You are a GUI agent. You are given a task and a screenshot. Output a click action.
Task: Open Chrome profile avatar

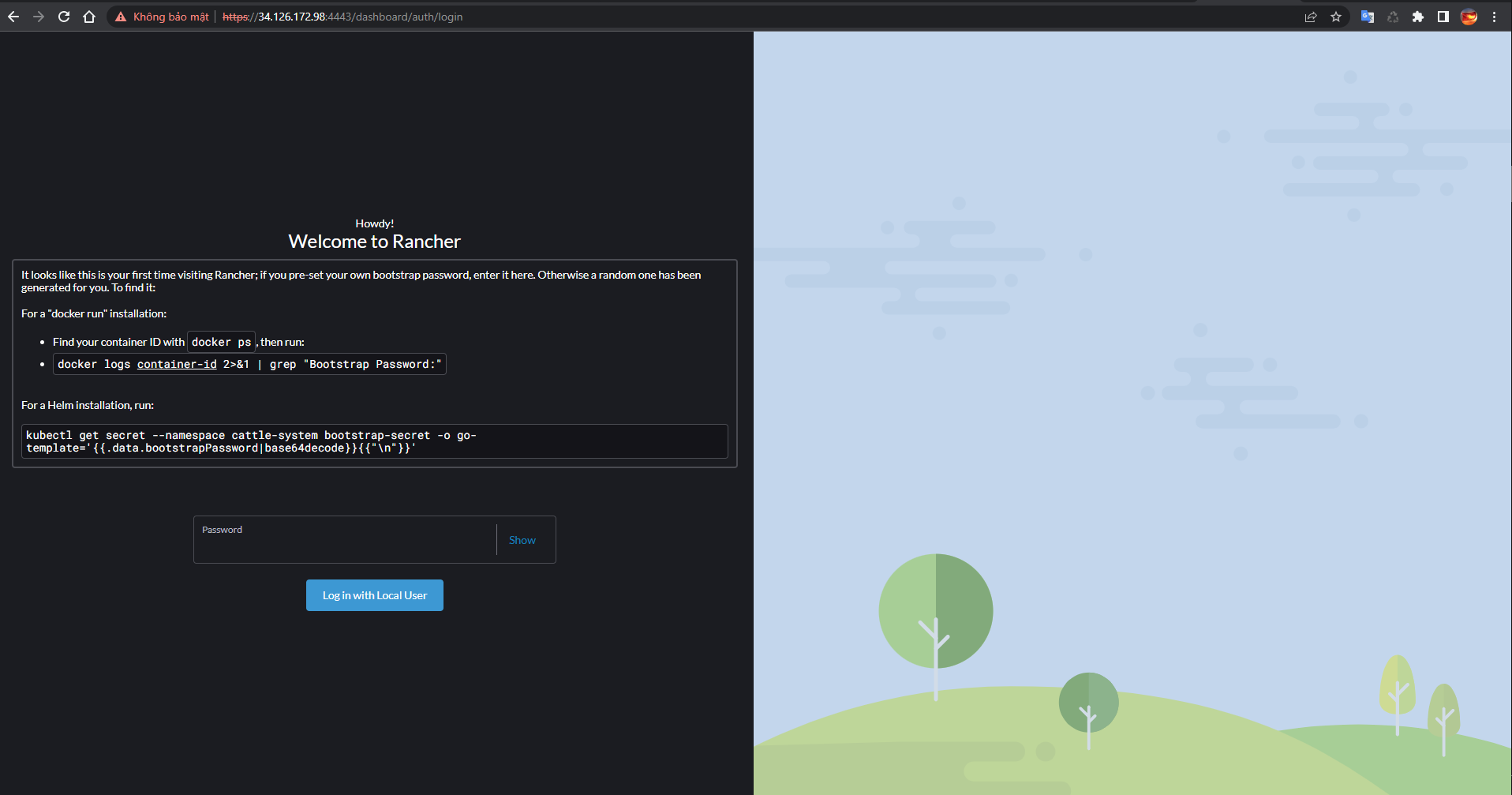[x=1469, y=17]
